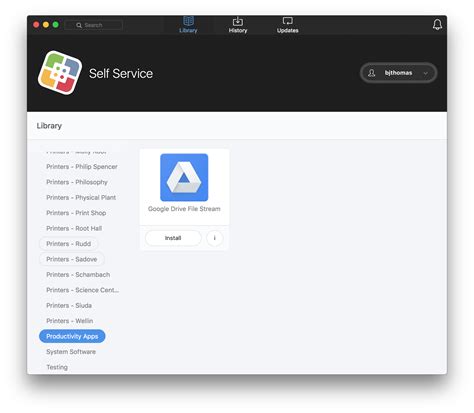The width and height of the screenshot is (474, 413).
Task: Select Printers - Physical Plant category
Action: (x=81, y=197)
